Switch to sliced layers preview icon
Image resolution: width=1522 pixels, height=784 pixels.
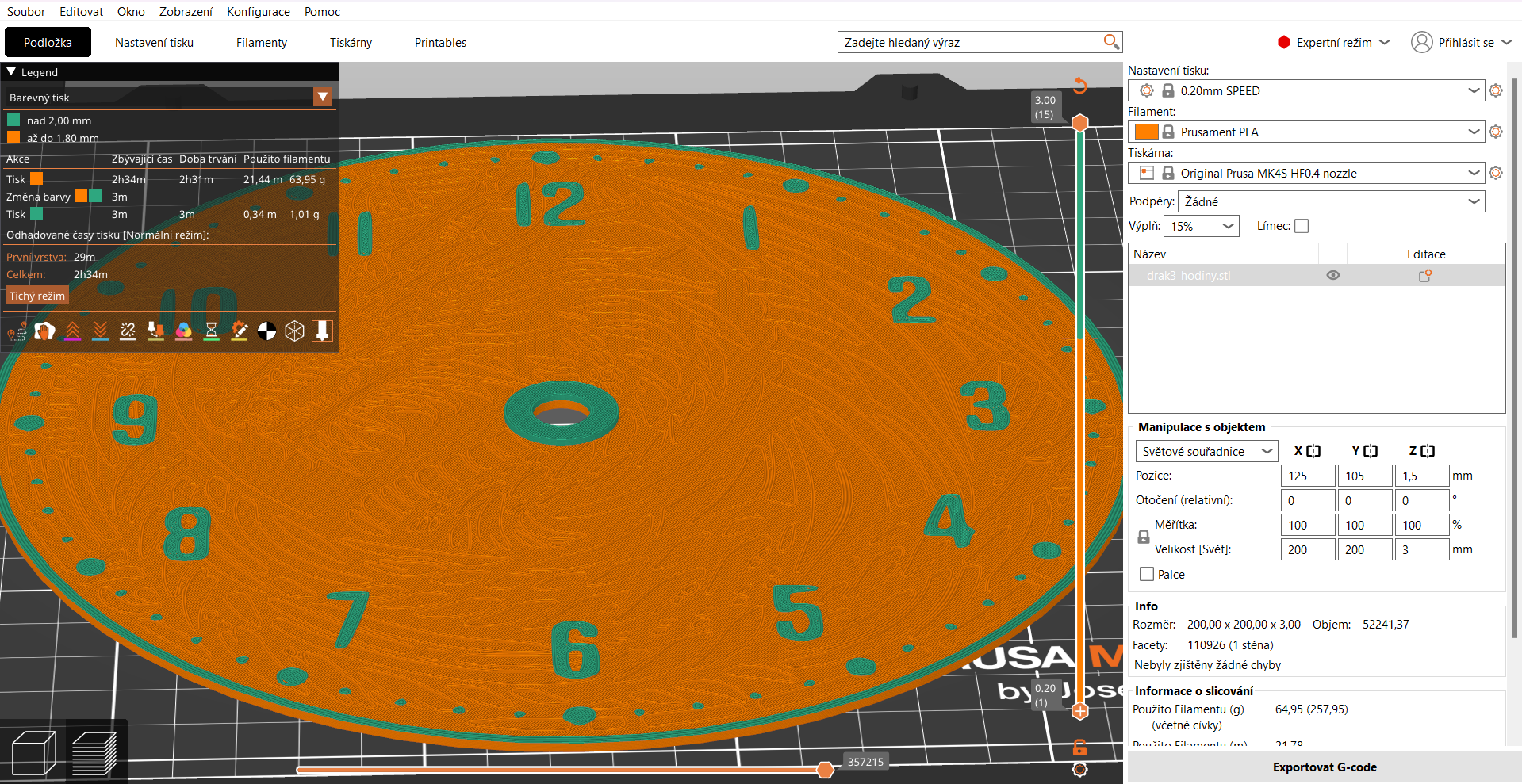click(94, 752)
